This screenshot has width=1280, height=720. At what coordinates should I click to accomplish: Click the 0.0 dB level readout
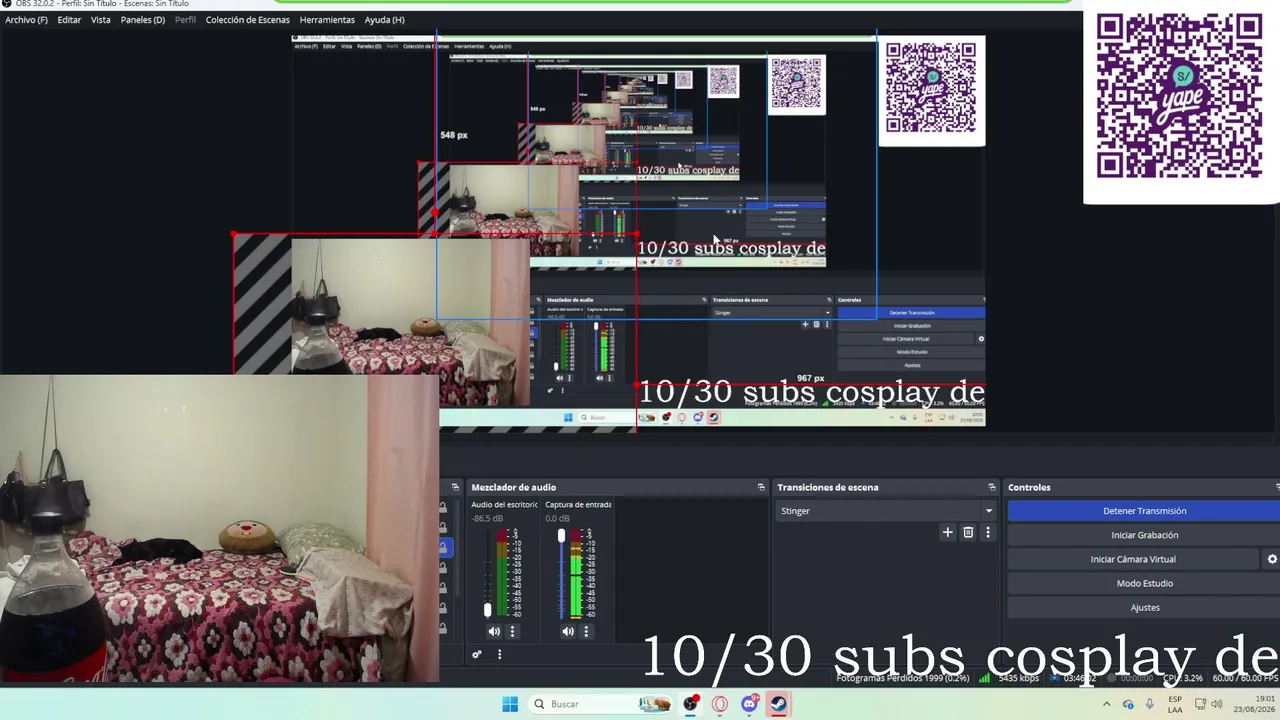(556, 518)
